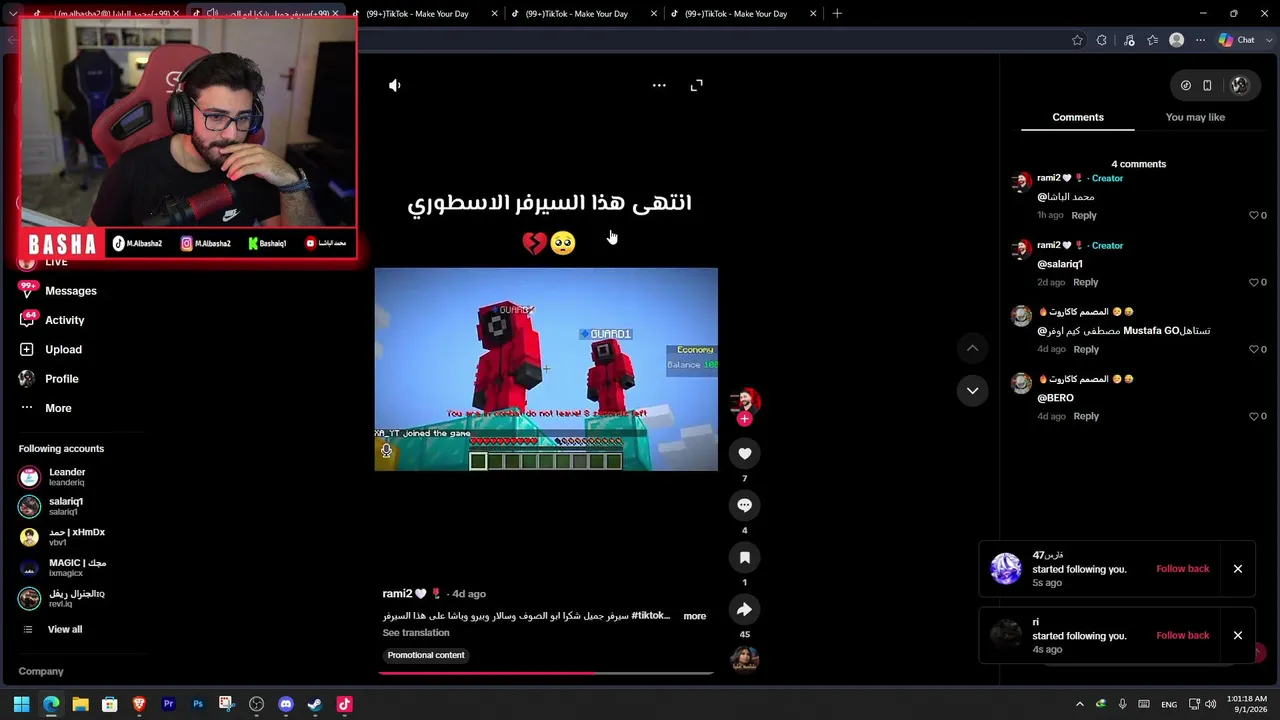Switch to the third TikTok - Make Your Day tab

[744, 14]
